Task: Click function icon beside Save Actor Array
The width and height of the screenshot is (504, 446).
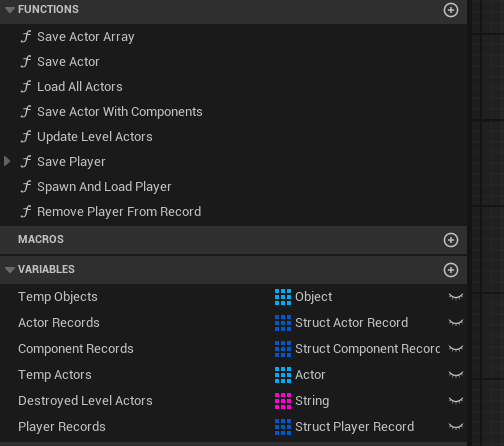Action: pyautogui.click(x=26, y=37)
